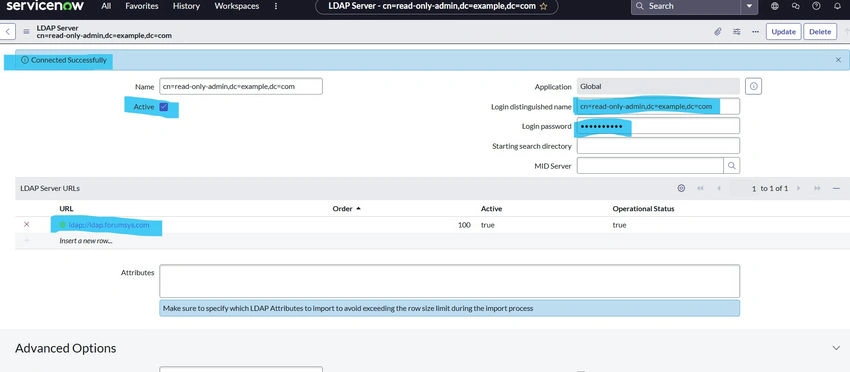Image resolution: width=850 pixels, height=372 pixels.
Task: Click the Application info icon
Action: point(754,86)
